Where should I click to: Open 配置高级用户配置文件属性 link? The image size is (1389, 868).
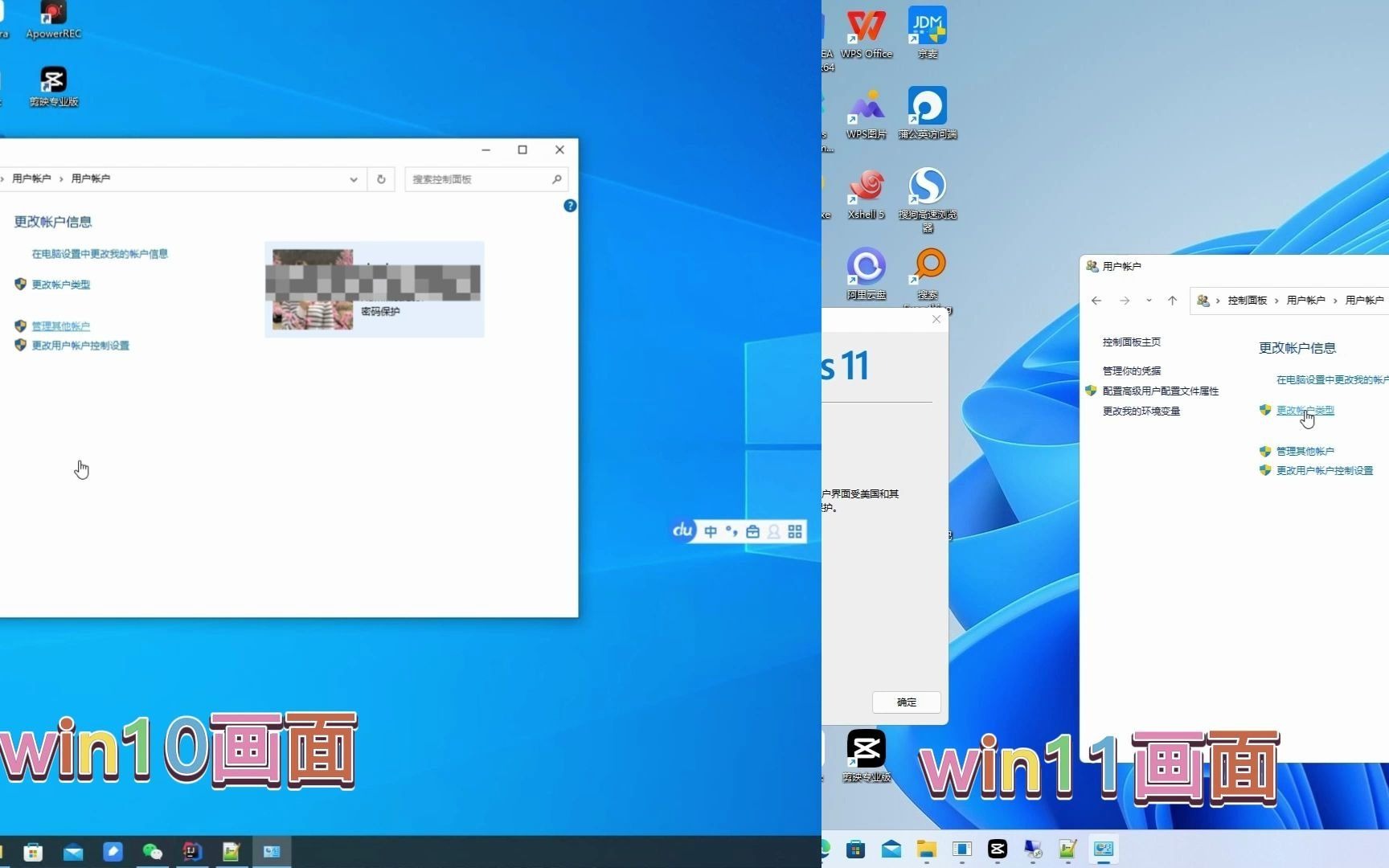coord(1161,391)
